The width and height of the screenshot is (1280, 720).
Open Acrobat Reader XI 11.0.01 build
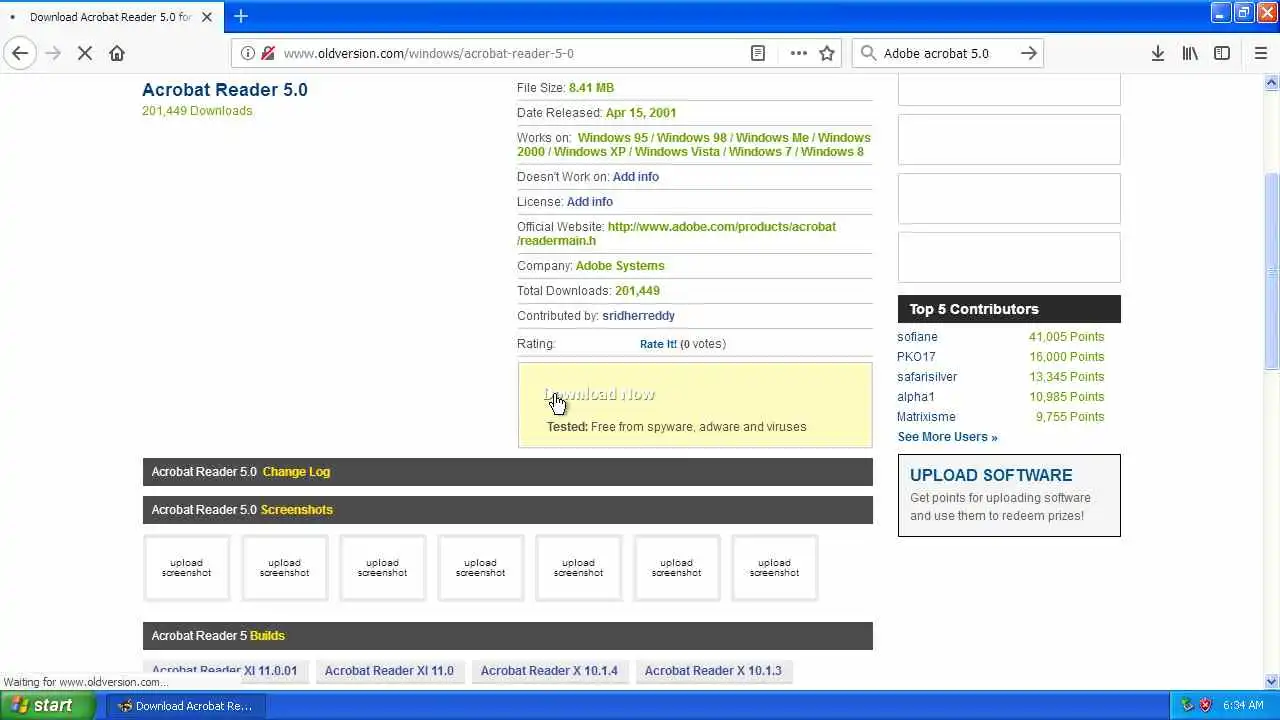[x=225, y=671]
